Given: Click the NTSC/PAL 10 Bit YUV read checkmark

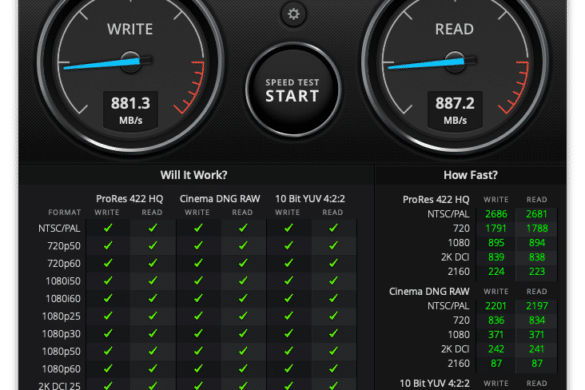Looking at the screenshot, I should 334,228.
